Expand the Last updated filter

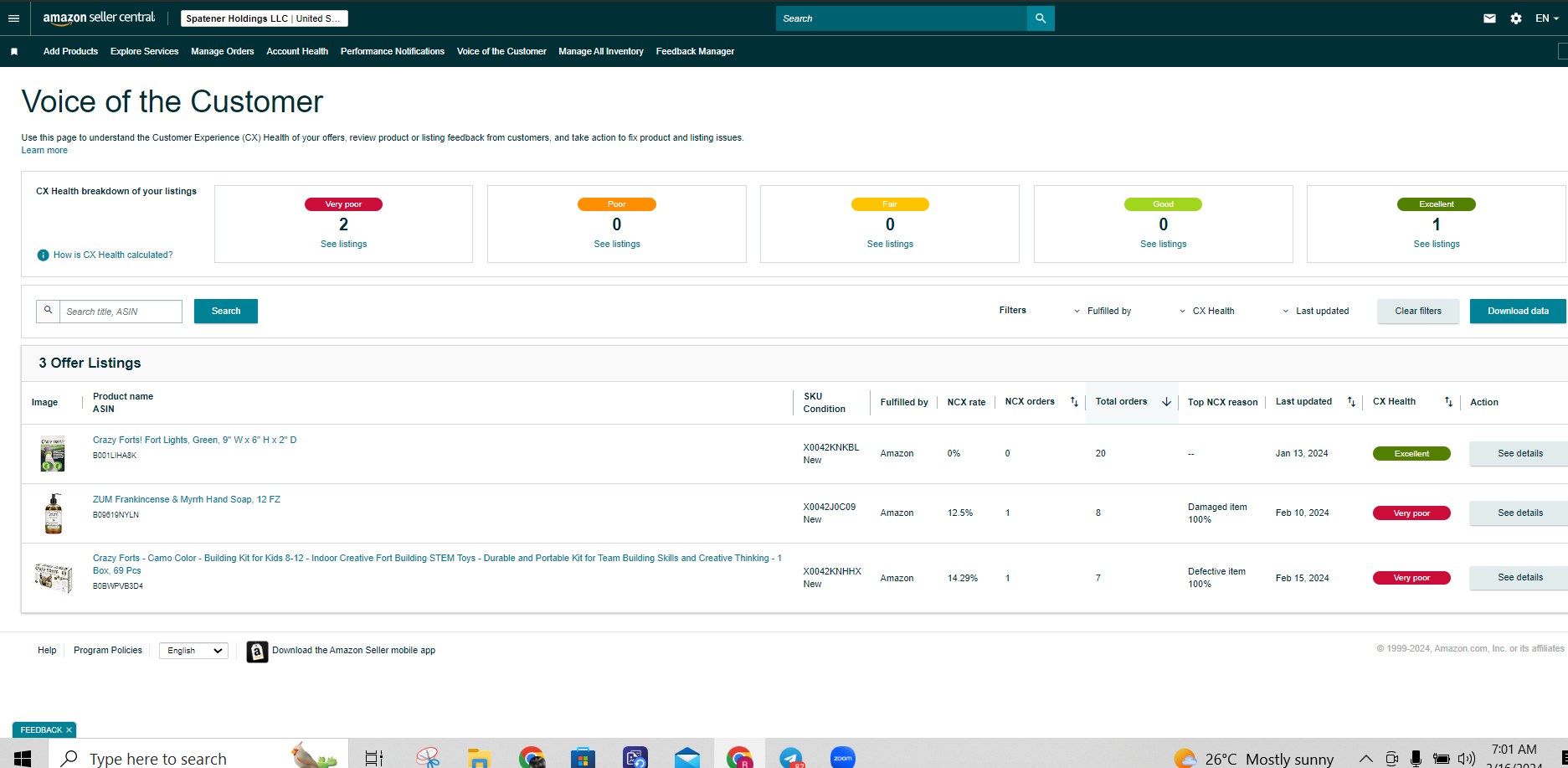(1316, 312)
